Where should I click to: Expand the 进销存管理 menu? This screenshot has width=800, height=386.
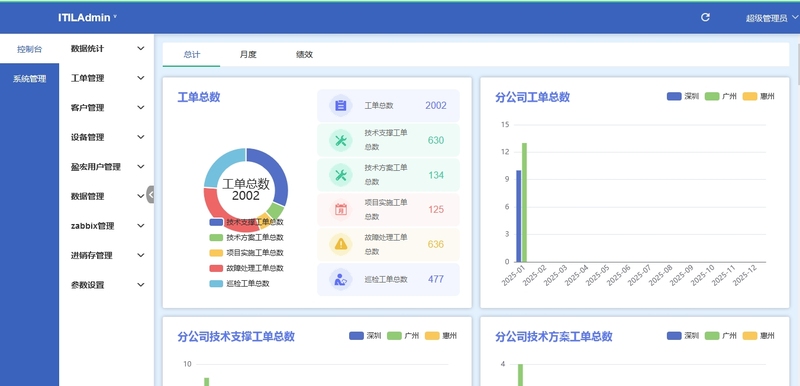pyautogui.click(x=108, y=255)
